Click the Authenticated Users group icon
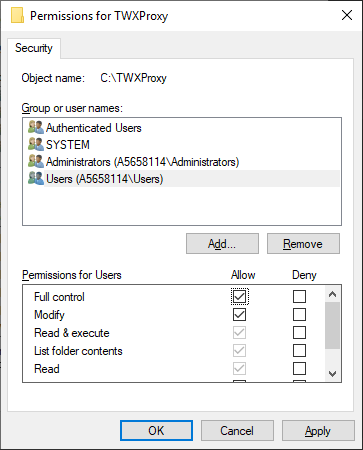363x450 pixels. point(36,128)
